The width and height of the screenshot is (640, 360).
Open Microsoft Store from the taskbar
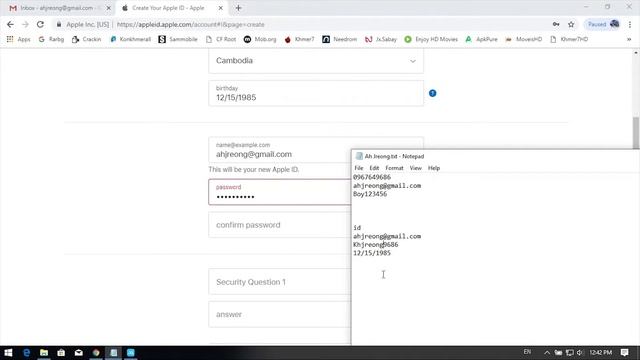pyautogui.click(x=61, y=353)
